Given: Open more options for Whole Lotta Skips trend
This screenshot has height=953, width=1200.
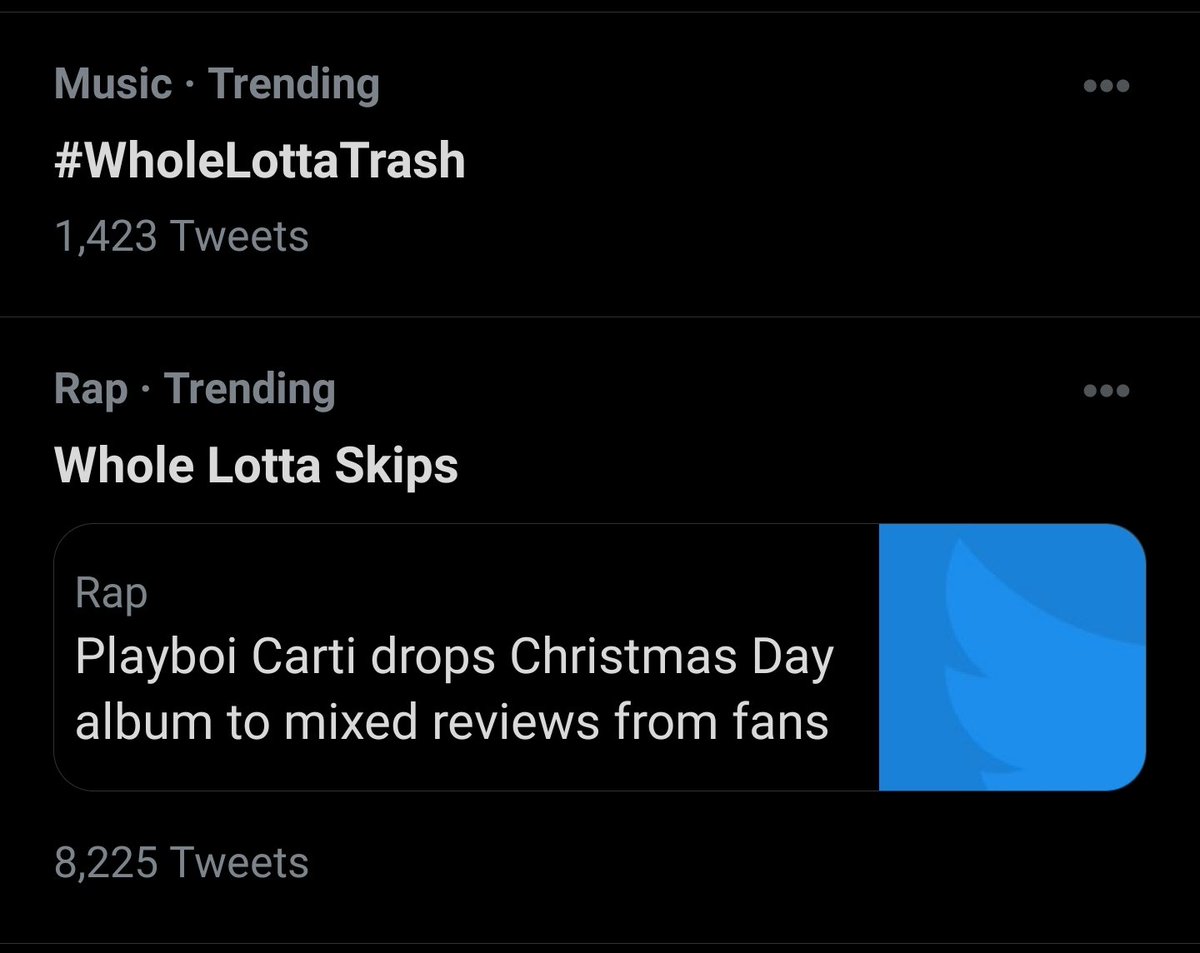Looking at the screenshot, I should [1106, 391].
